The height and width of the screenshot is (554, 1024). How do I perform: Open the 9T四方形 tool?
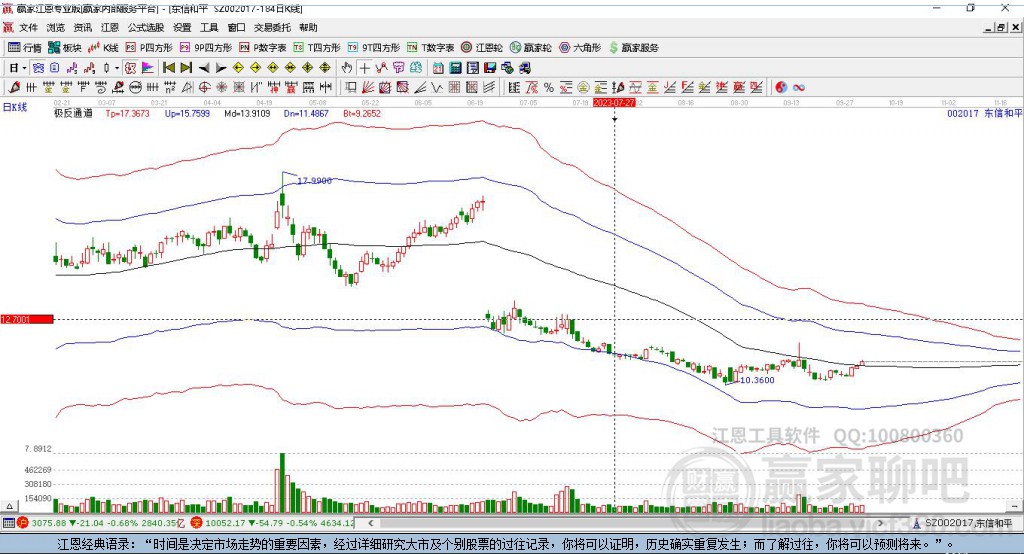[x=374, y=48]
